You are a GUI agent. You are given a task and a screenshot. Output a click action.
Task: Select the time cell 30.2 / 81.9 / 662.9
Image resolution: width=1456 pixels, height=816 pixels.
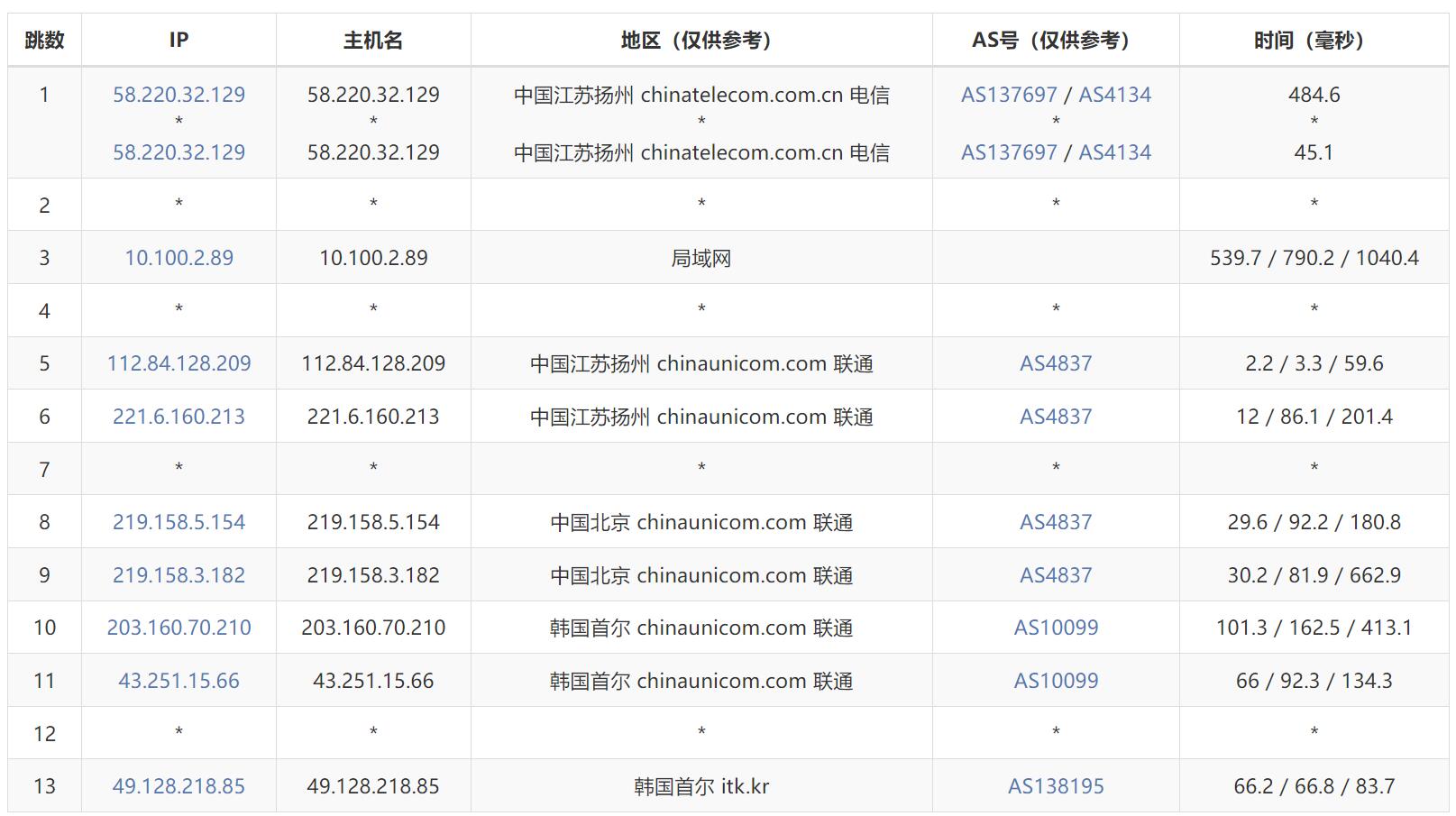tap(1314, 575)
